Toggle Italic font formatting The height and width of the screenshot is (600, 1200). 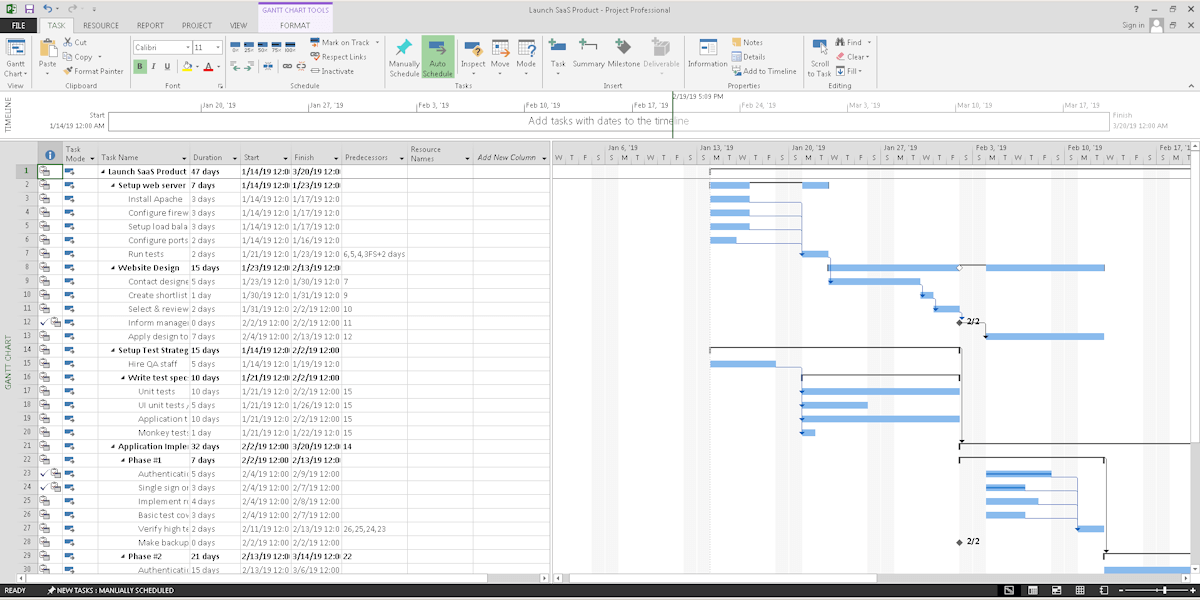click(x=154, y=67)
